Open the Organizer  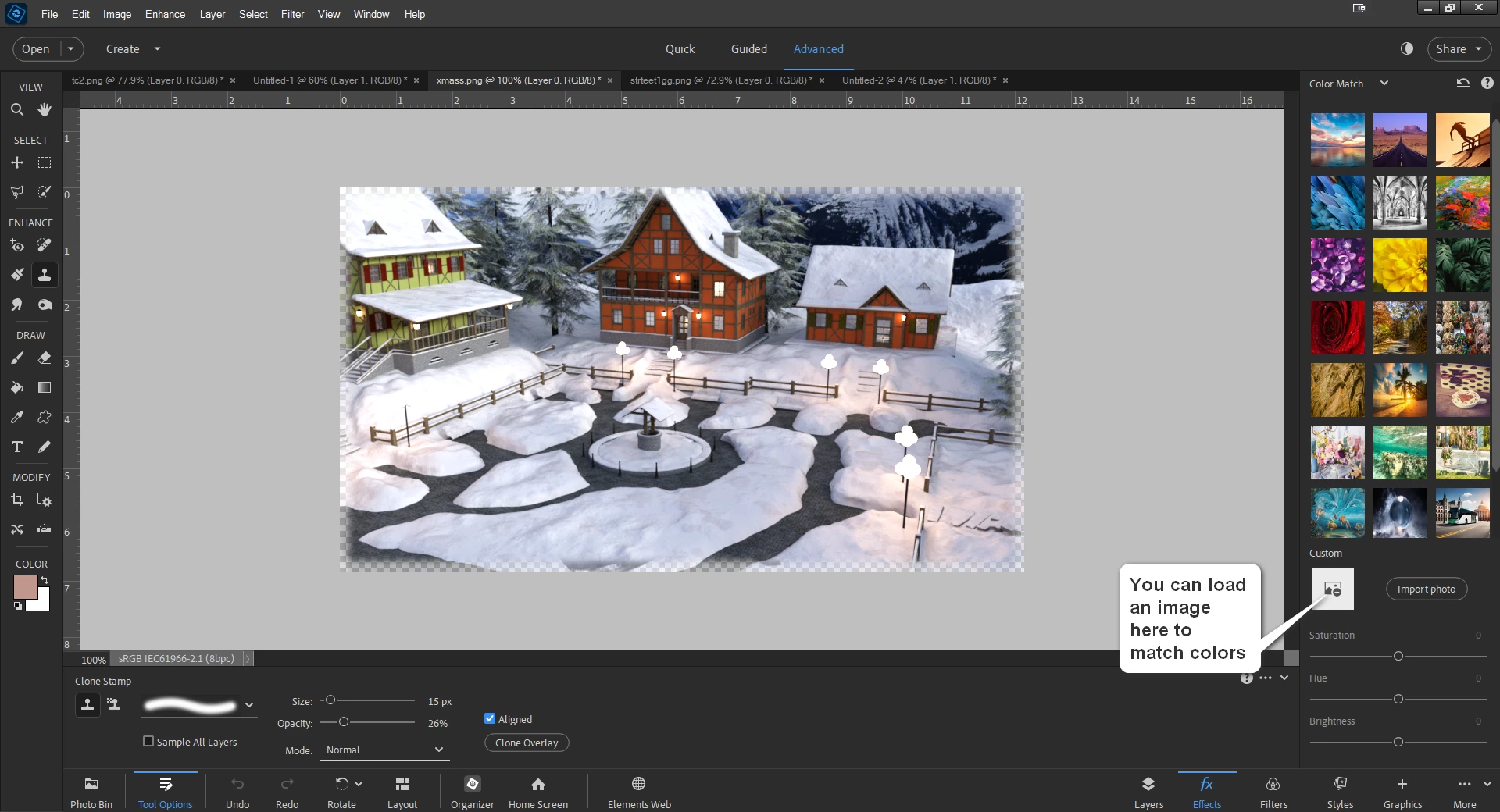[x=472, y=792]
